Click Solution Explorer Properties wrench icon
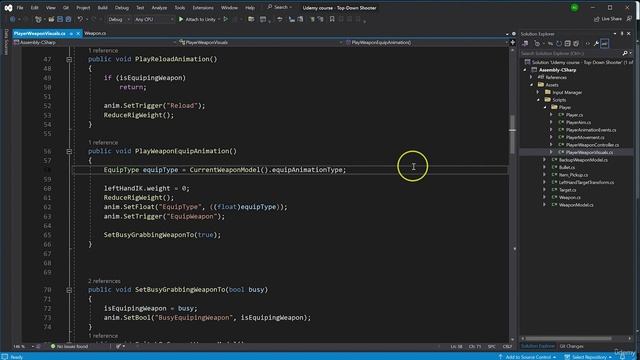 tap(596, 43)
